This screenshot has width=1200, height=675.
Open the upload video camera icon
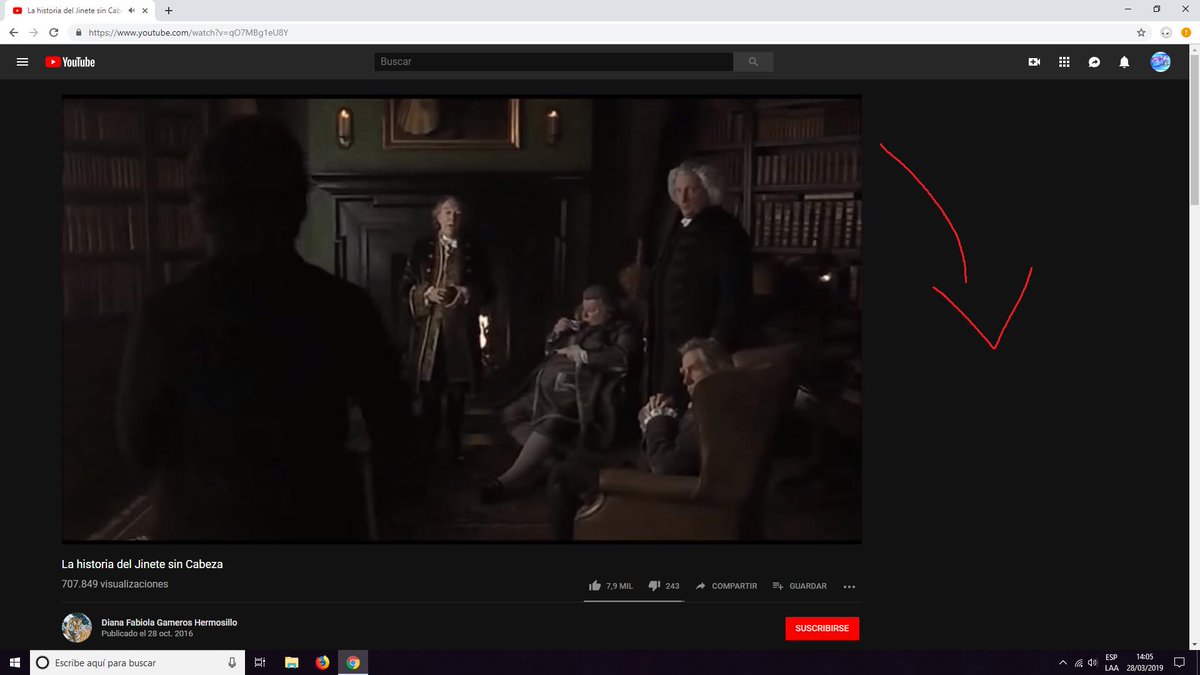coord(1034,62)
